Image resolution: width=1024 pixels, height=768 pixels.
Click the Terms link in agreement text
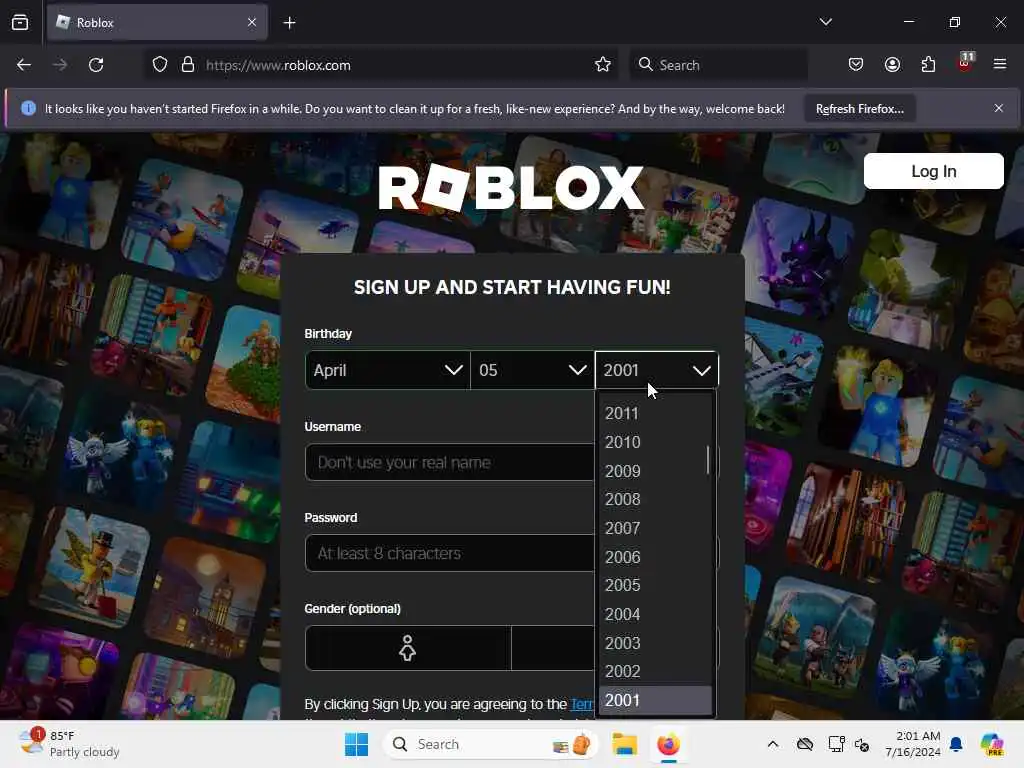[582, 704]
